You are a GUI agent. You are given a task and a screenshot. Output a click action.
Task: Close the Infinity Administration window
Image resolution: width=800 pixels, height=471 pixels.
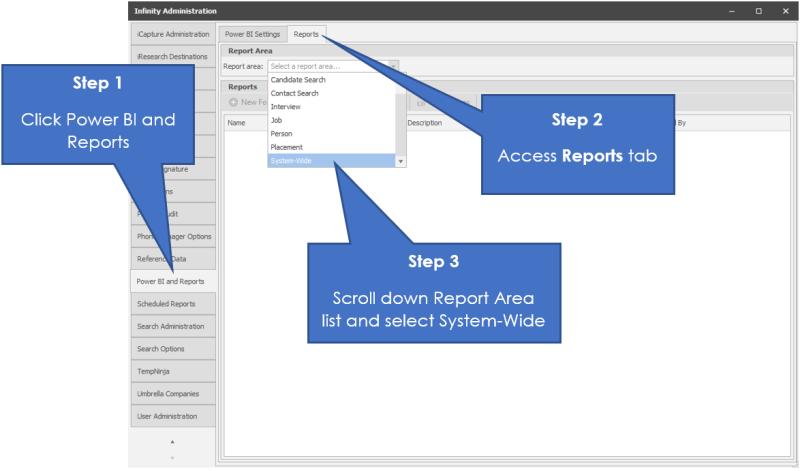785,10
